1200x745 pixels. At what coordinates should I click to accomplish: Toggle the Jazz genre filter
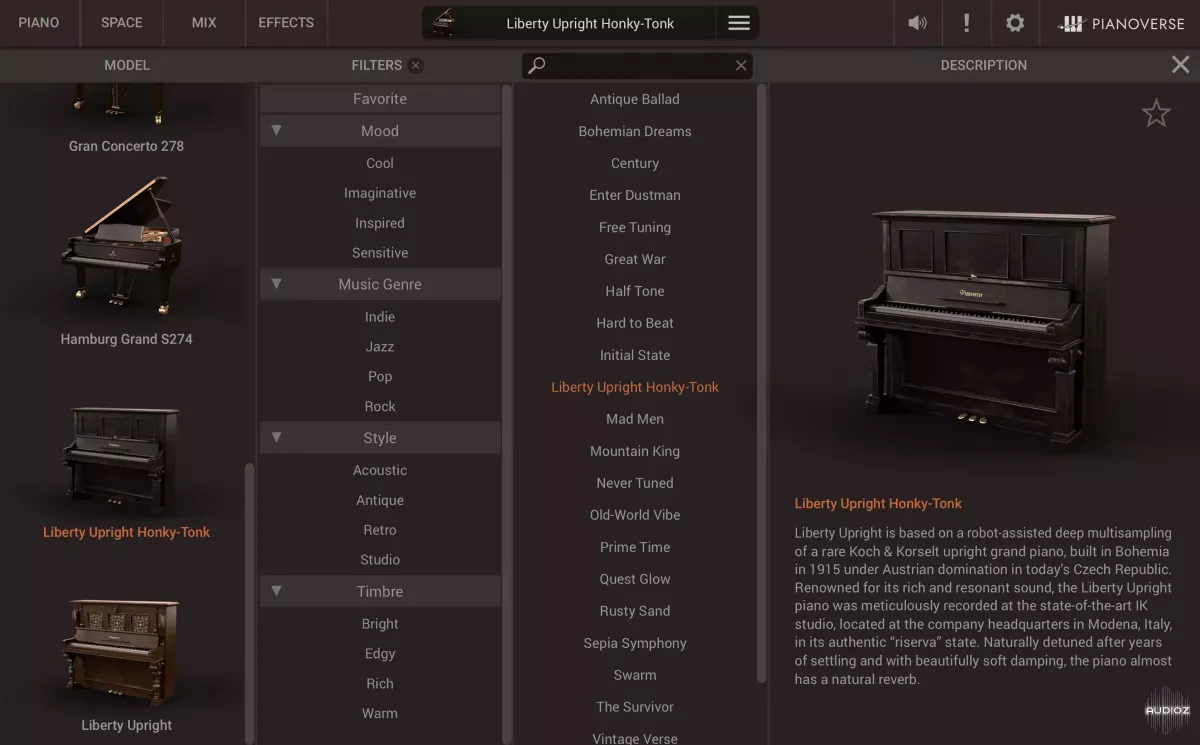380,347
